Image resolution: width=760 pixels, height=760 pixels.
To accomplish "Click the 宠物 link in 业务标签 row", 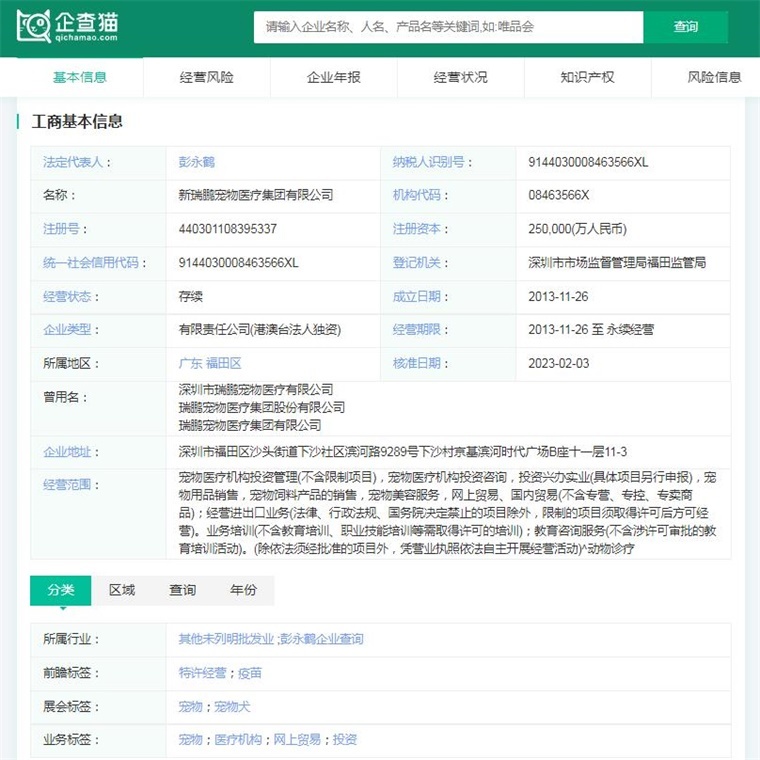I will click(190, 739).
